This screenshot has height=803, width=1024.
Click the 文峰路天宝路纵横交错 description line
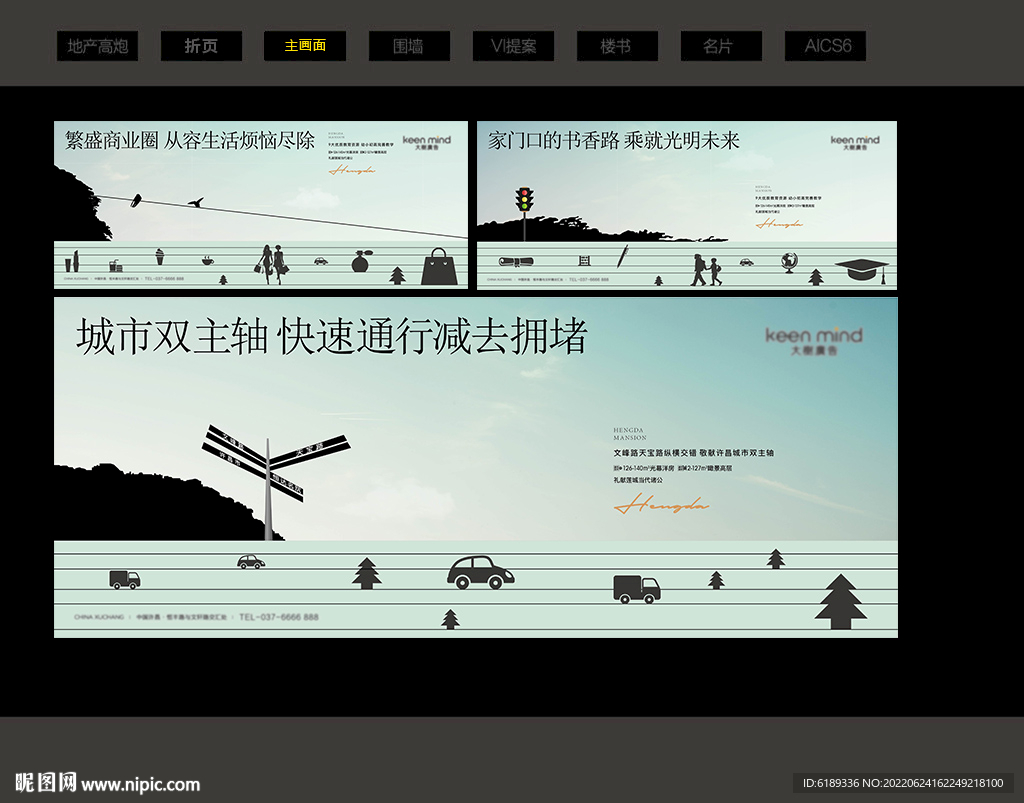[694, 452]
